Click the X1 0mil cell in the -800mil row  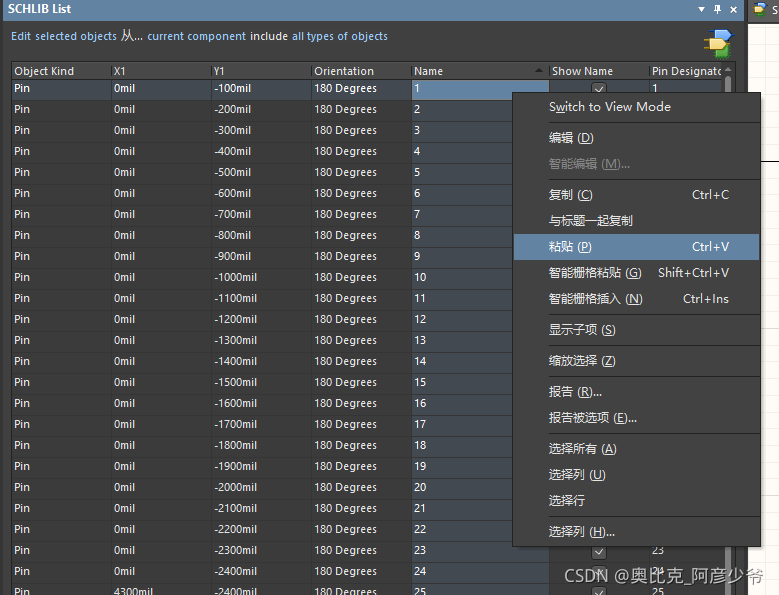point(161,235)
